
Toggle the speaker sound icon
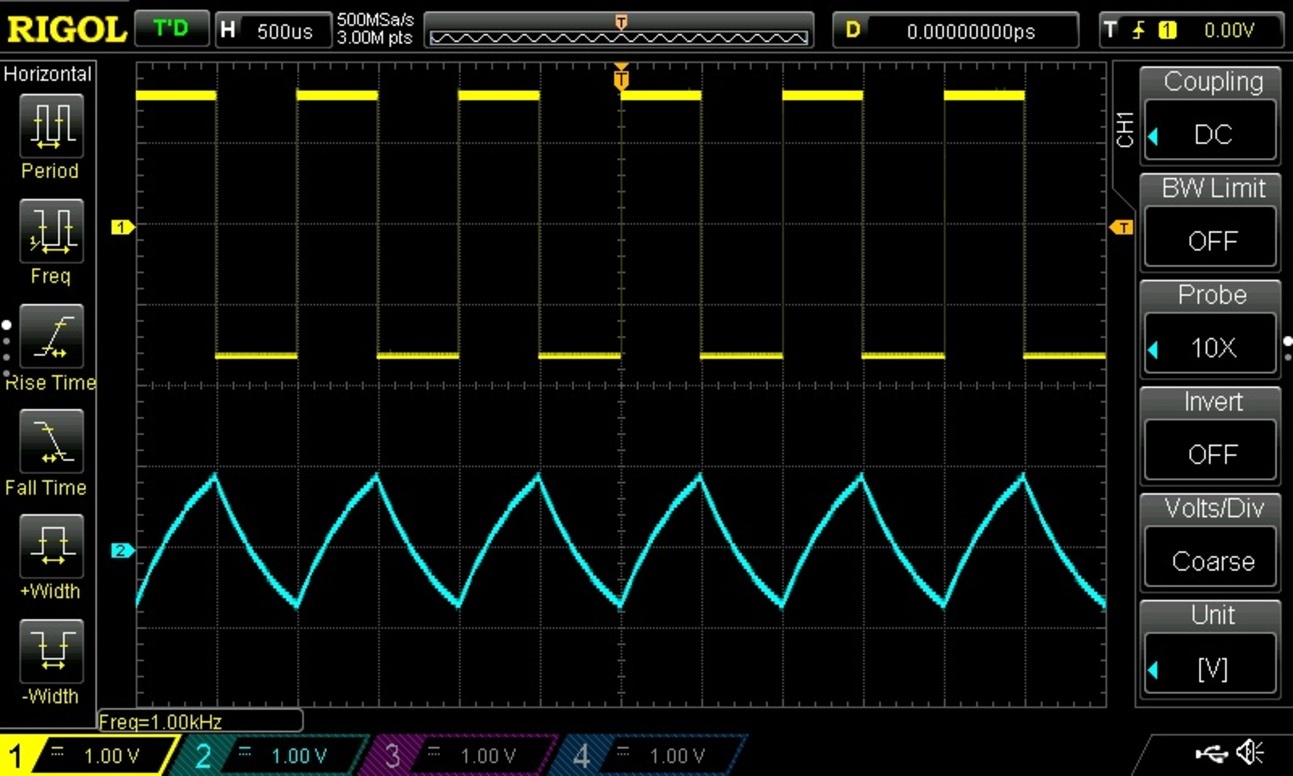1248,752
